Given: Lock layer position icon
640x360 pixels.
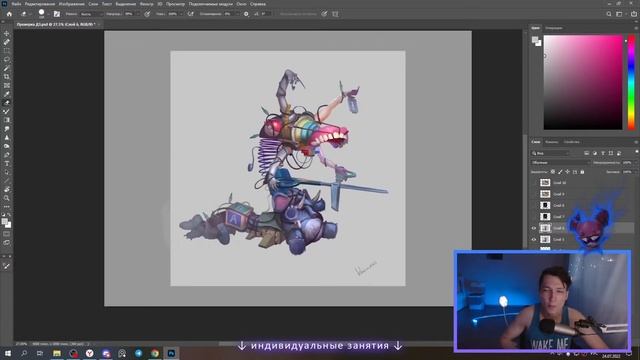Looking at the screenshot, I should tap(567, 172).
